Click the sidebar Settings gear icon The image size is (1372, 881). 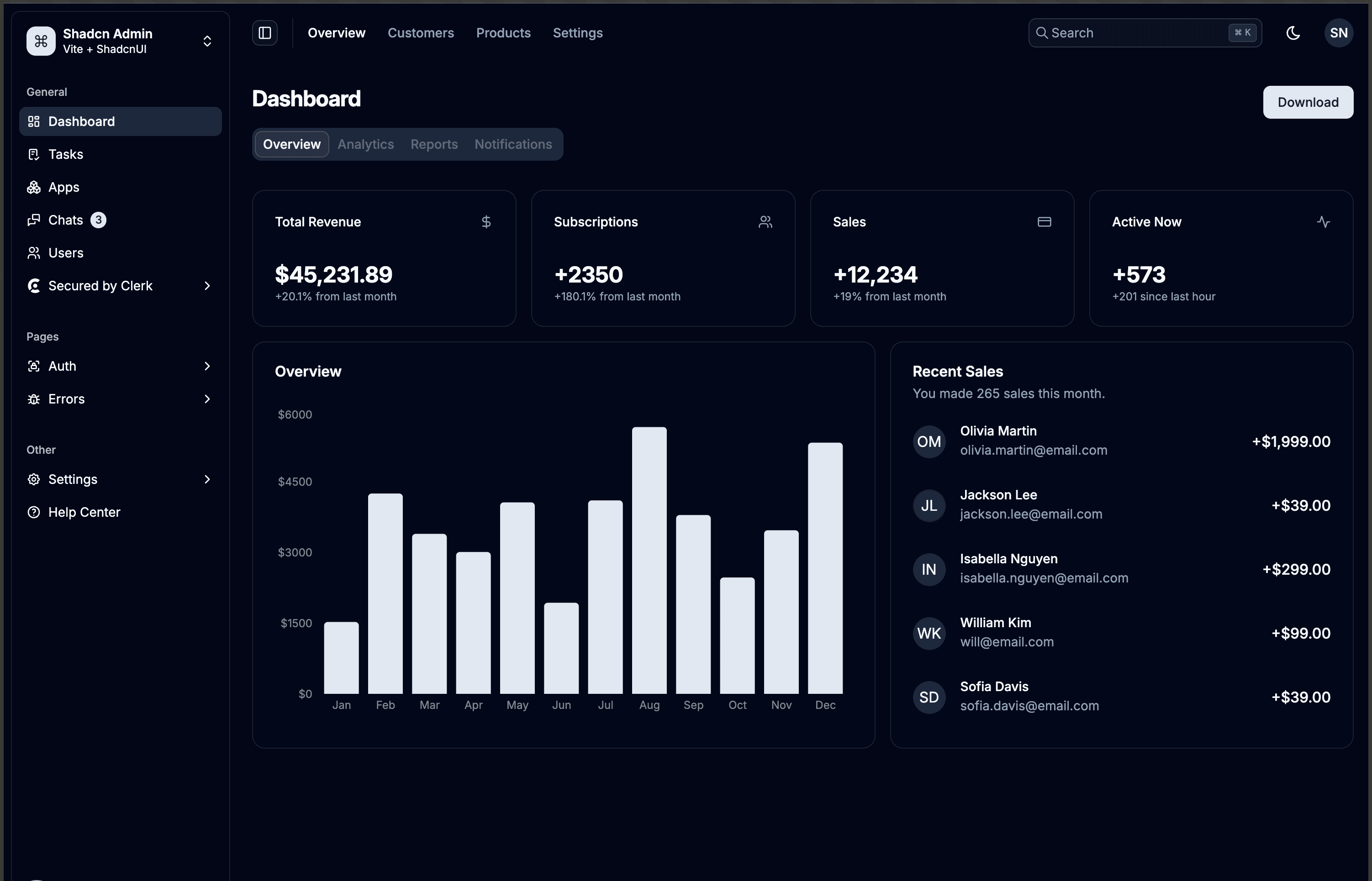pos(34,479)
